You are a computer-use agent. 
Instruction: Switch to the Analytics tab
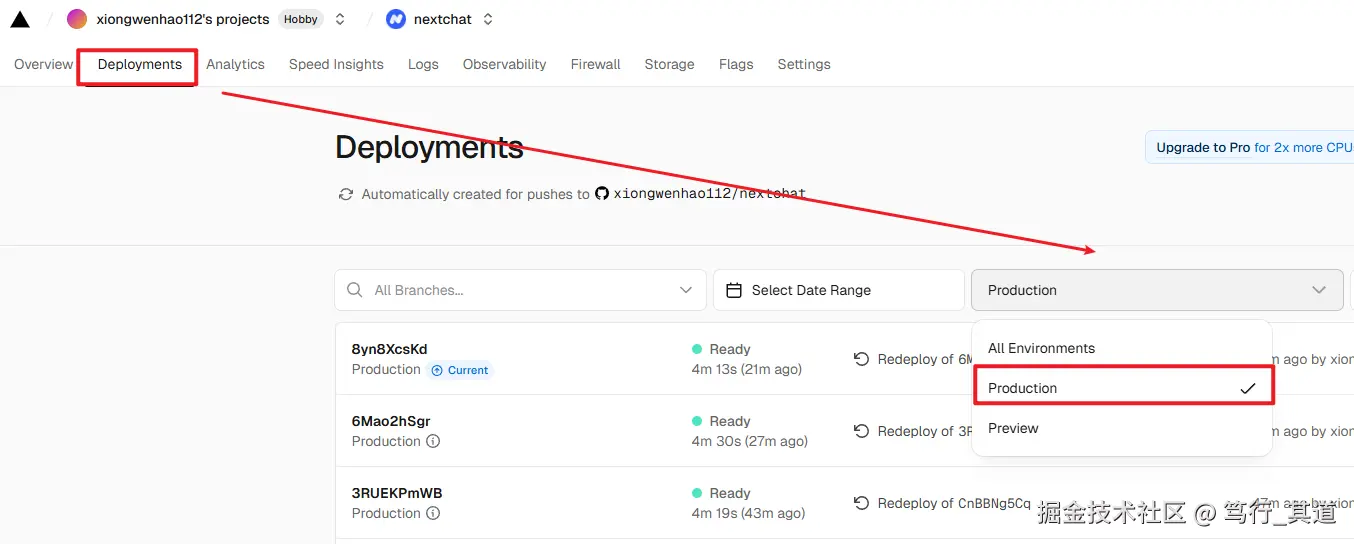(235, 64)
